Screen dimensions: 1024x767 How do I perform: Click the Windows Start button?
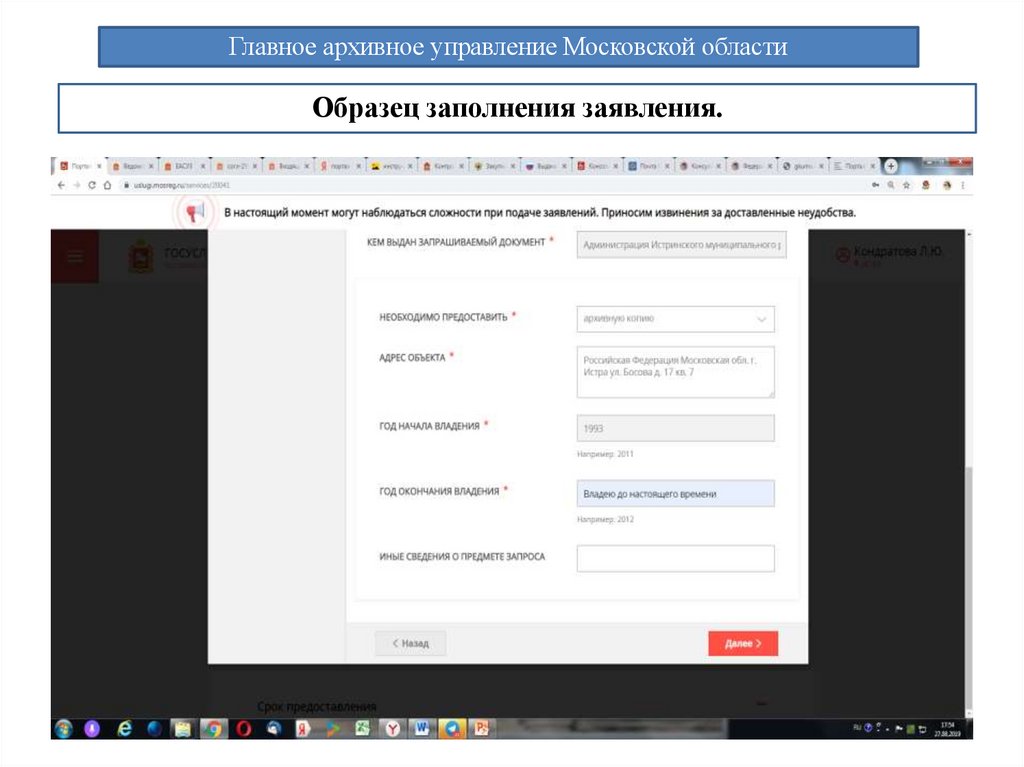tap(63, 728)
